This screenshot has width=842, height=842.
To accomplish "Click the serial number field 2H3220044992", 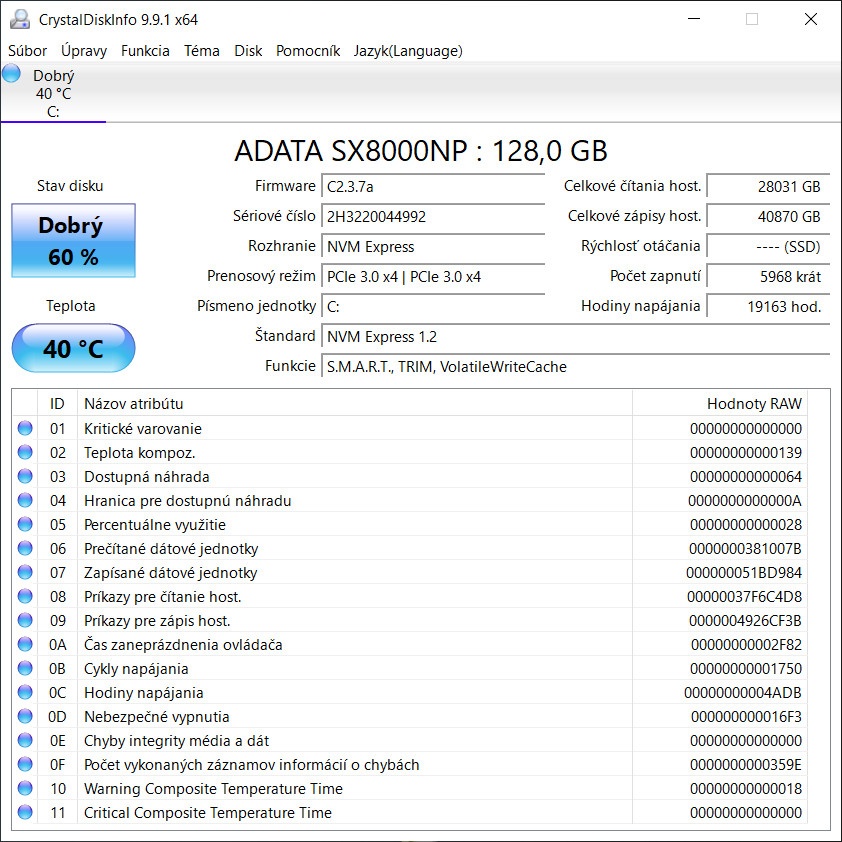I will (x=433, y=217).
